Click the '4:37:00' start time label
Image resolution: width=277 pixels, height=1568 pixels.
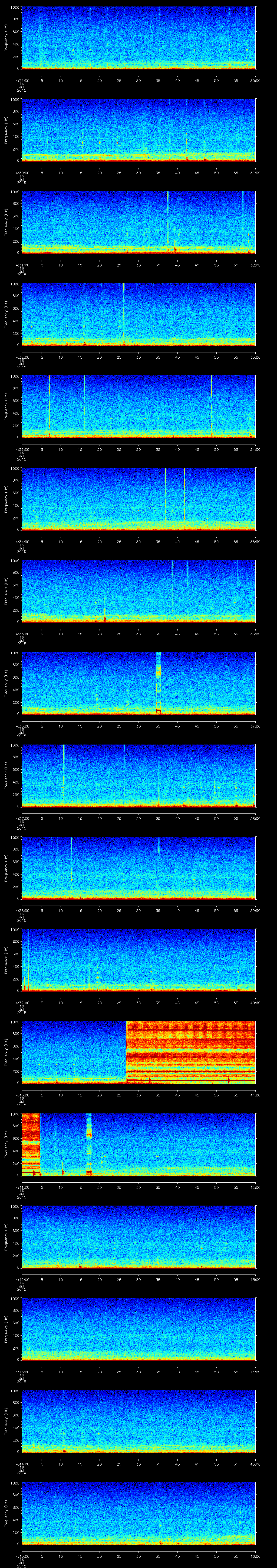[22, 818]
